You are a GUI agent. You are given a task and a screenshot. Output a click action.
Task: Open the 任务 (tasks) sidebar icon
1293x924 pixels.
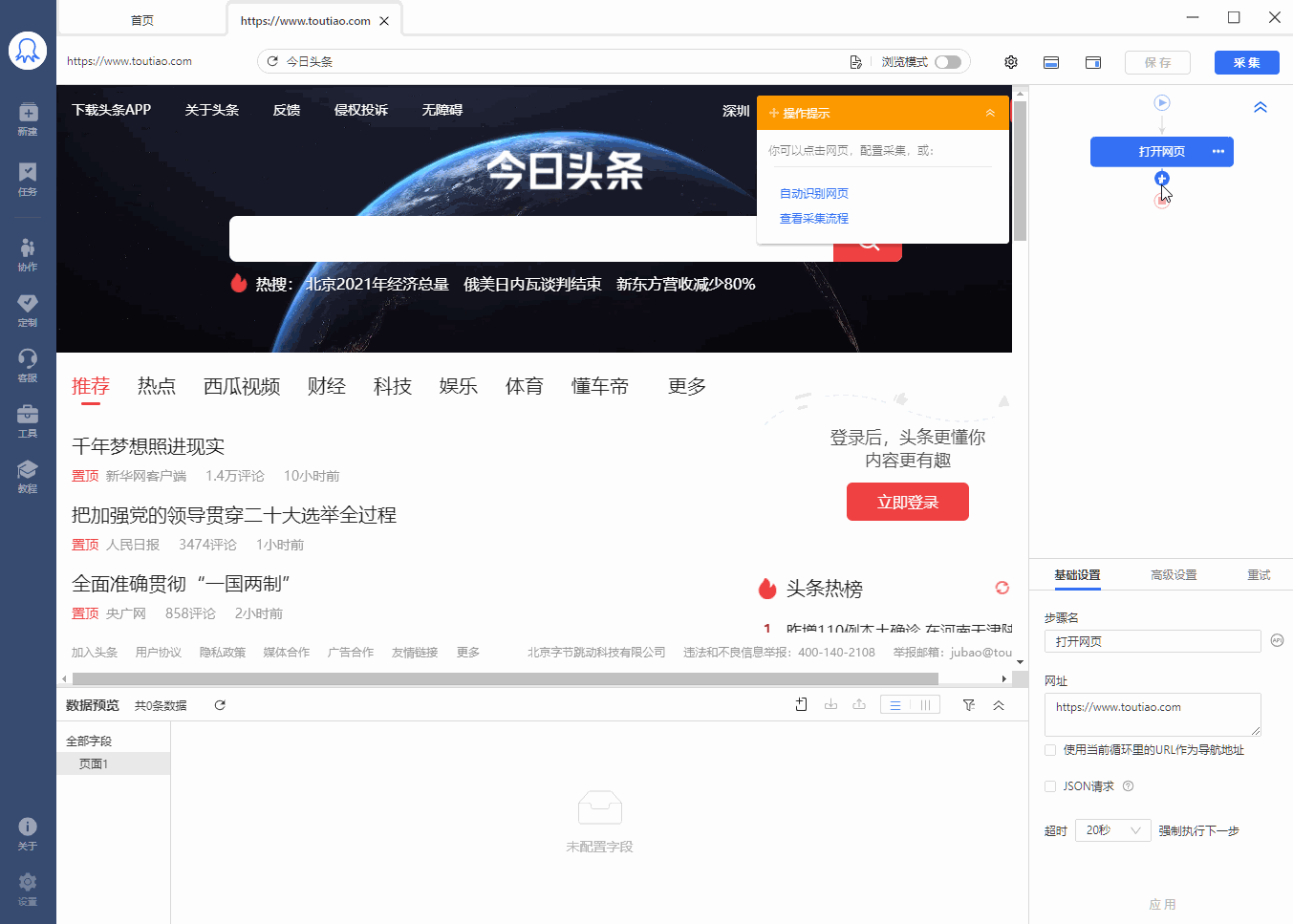coord(28,179)
